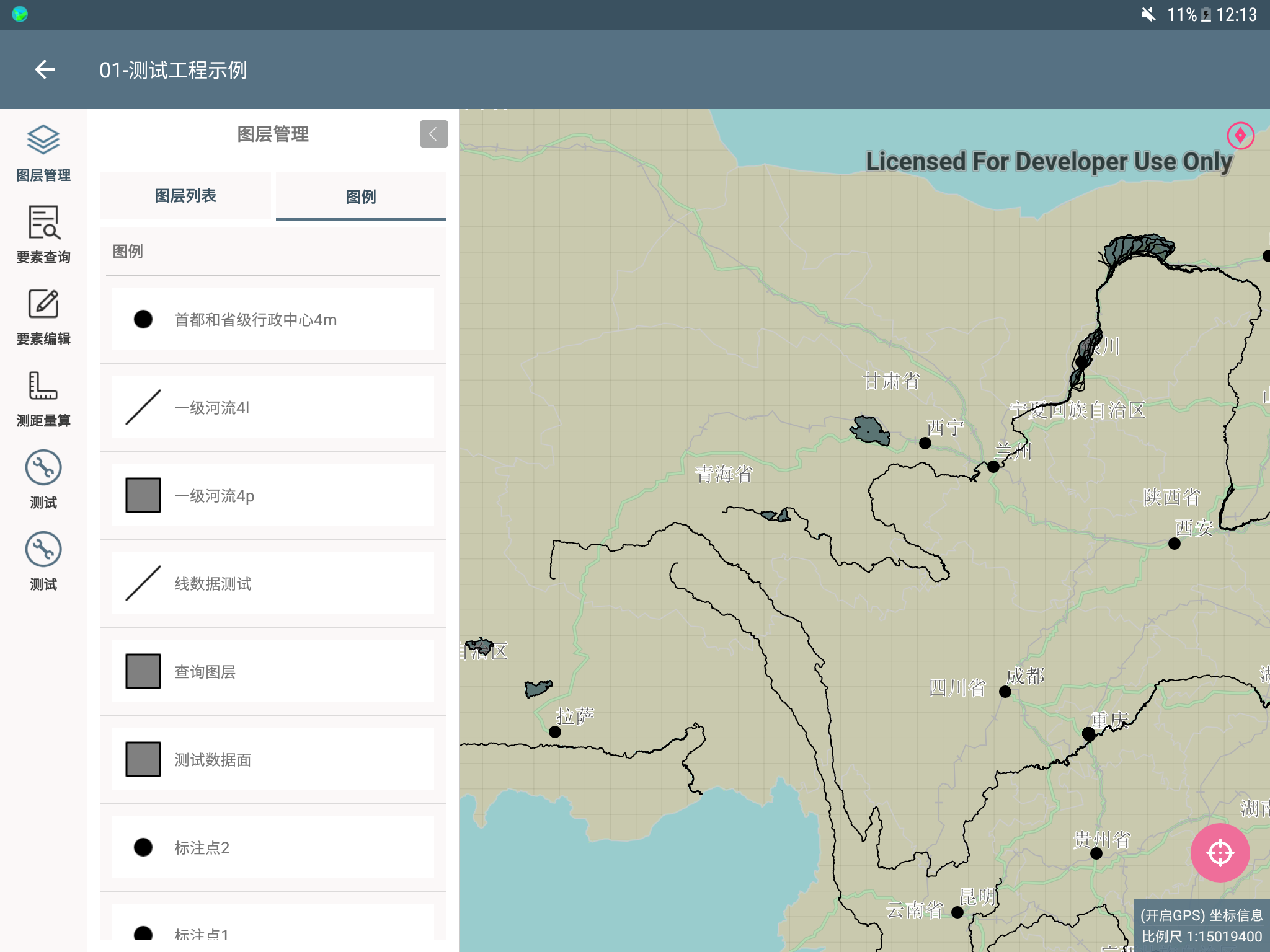Select the 首都和省级行政中心4m legend entry
Image resolution: width=1270 pixels, height=952 pixels.
(x=273, y=320)
